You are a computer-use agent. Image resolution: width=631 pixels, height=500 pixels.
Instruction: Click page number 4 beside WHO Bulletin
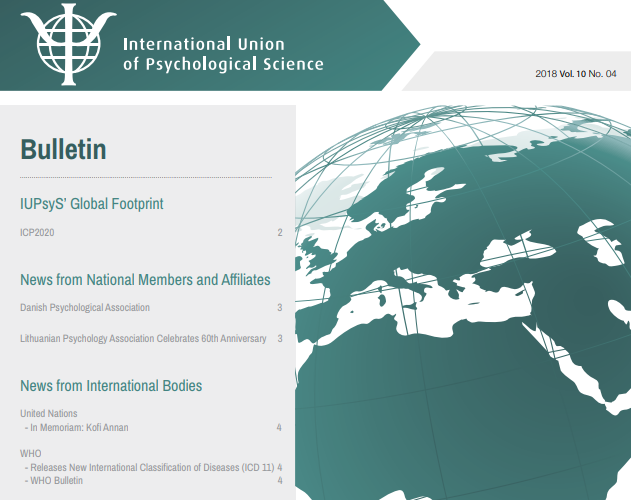pos(280,481)
